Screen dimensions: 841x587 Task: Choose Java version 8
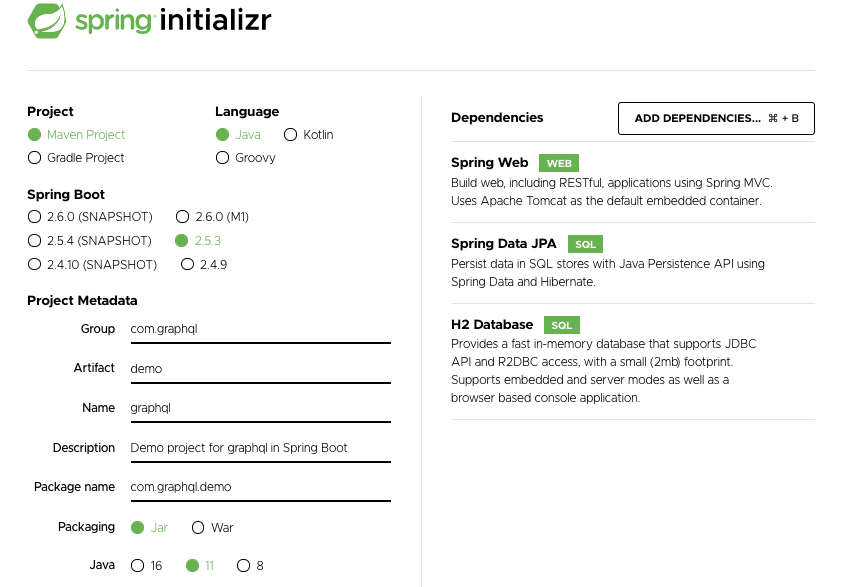point(243,566)
